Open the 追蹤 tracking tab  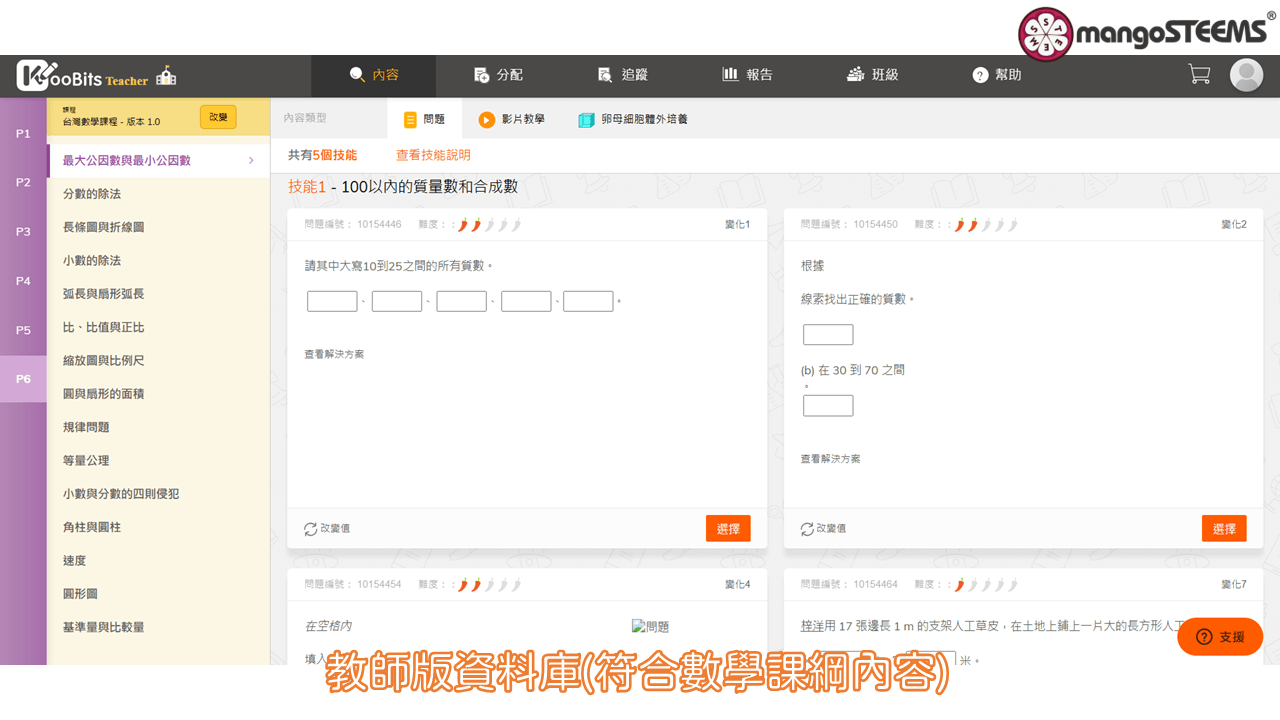(x=622, y=75)
